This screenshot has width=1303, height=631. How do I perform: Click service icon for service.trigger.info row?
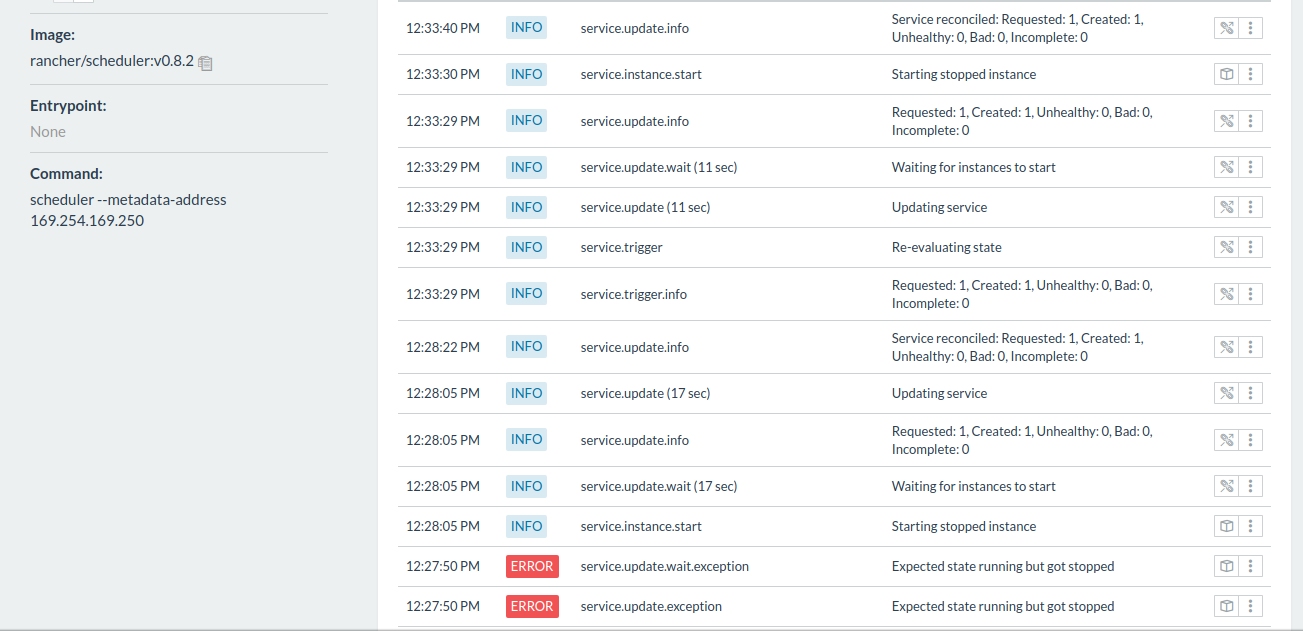1226,294
